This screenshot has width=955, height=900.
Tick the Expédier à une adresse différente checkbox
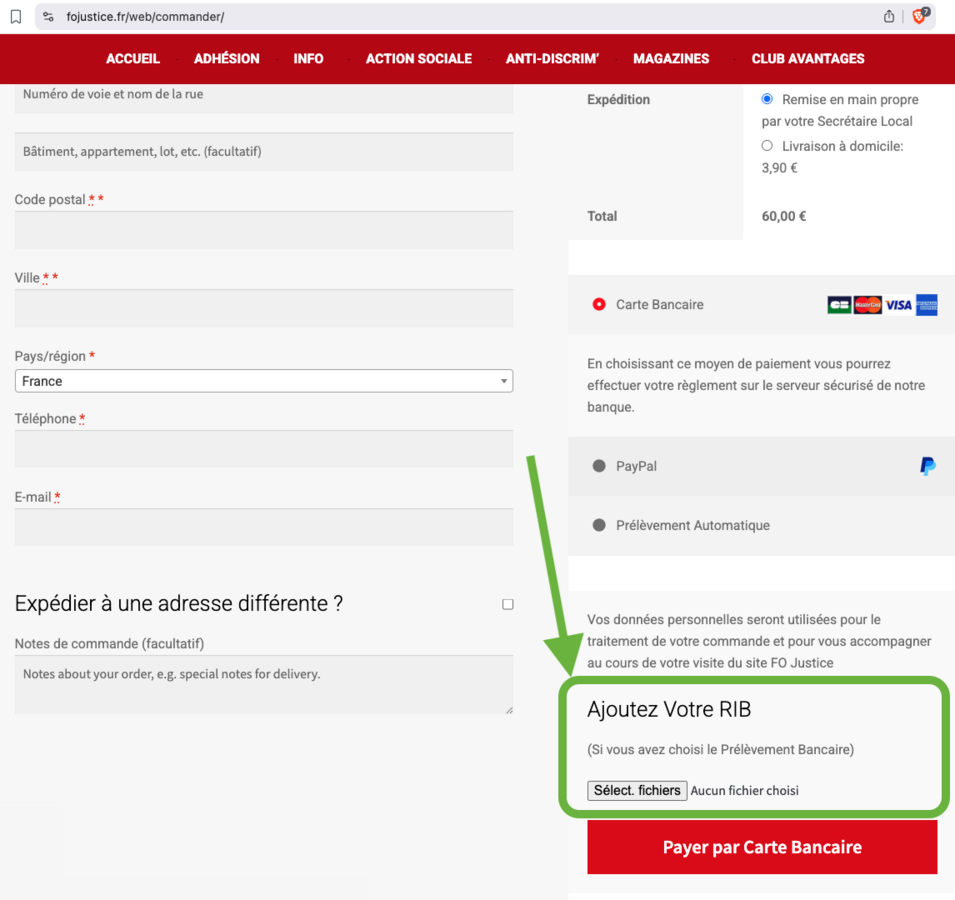(508, 604)
